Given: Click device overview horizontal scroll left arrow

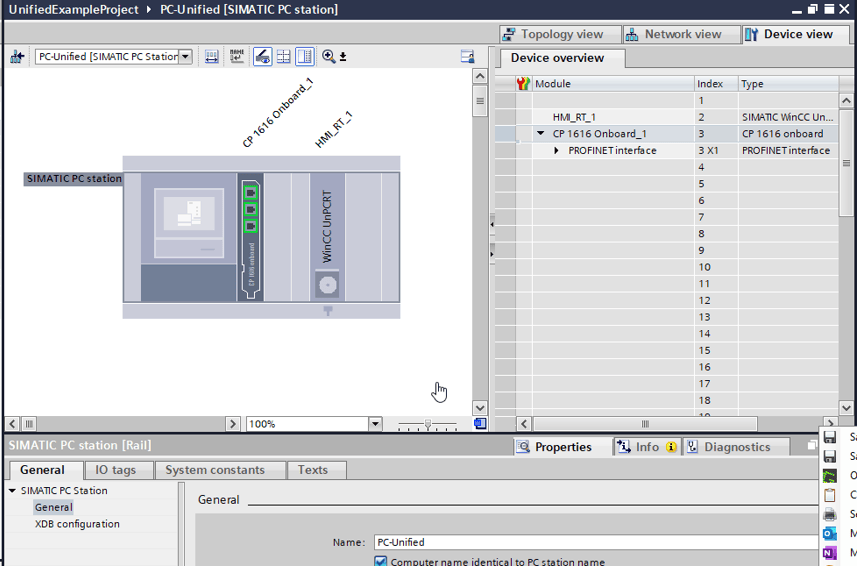Looking at the screenshot, I should pyautogui.click(x=524, y=424).
